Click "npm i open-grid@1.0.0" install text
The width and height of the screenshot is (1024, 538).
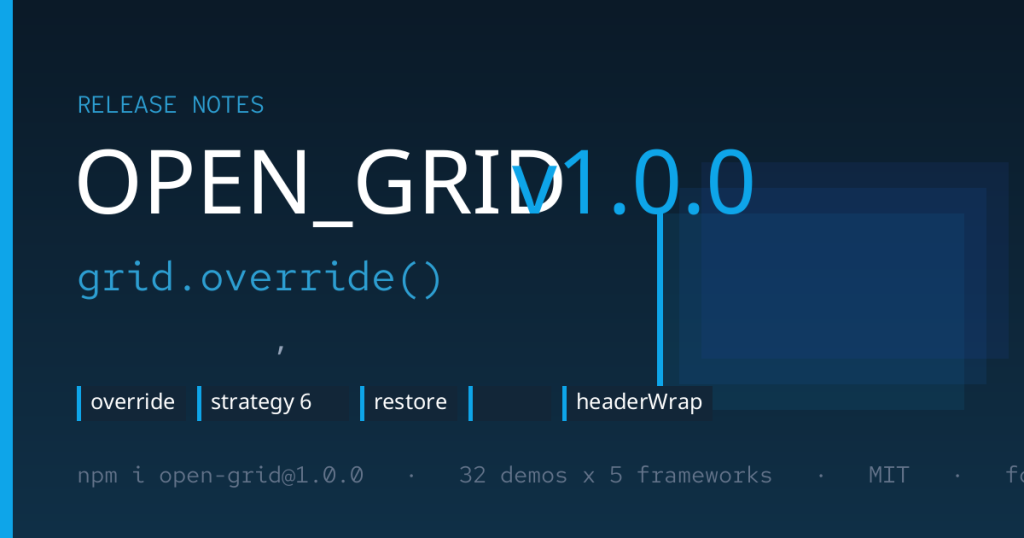point(220,475)
